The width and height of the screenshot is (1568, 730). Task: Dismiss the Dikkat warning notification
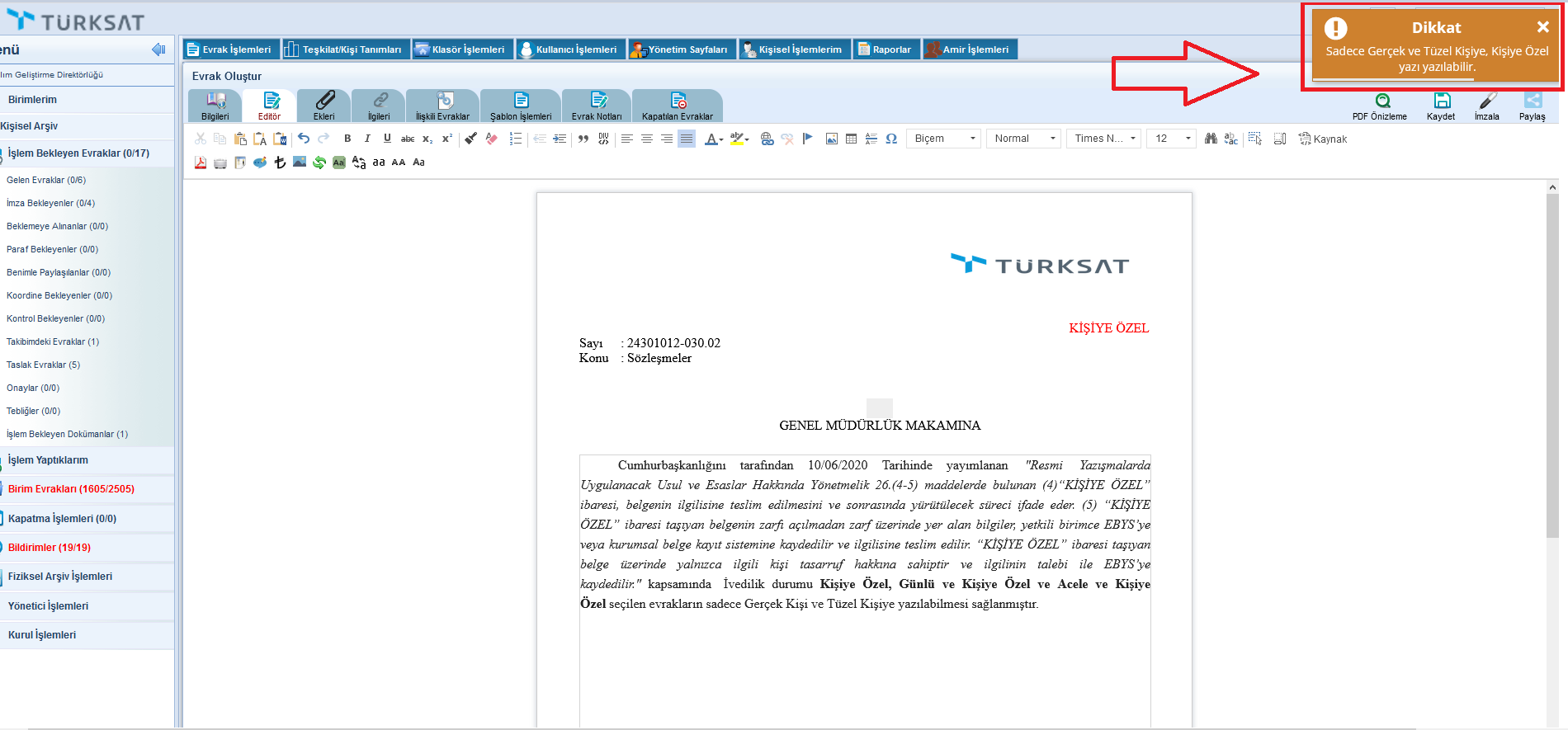click(x=1542, y=27)
